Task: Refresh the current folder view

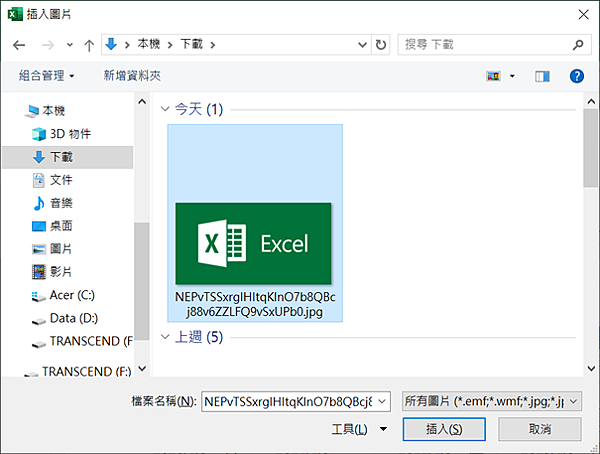Action: 381,45
